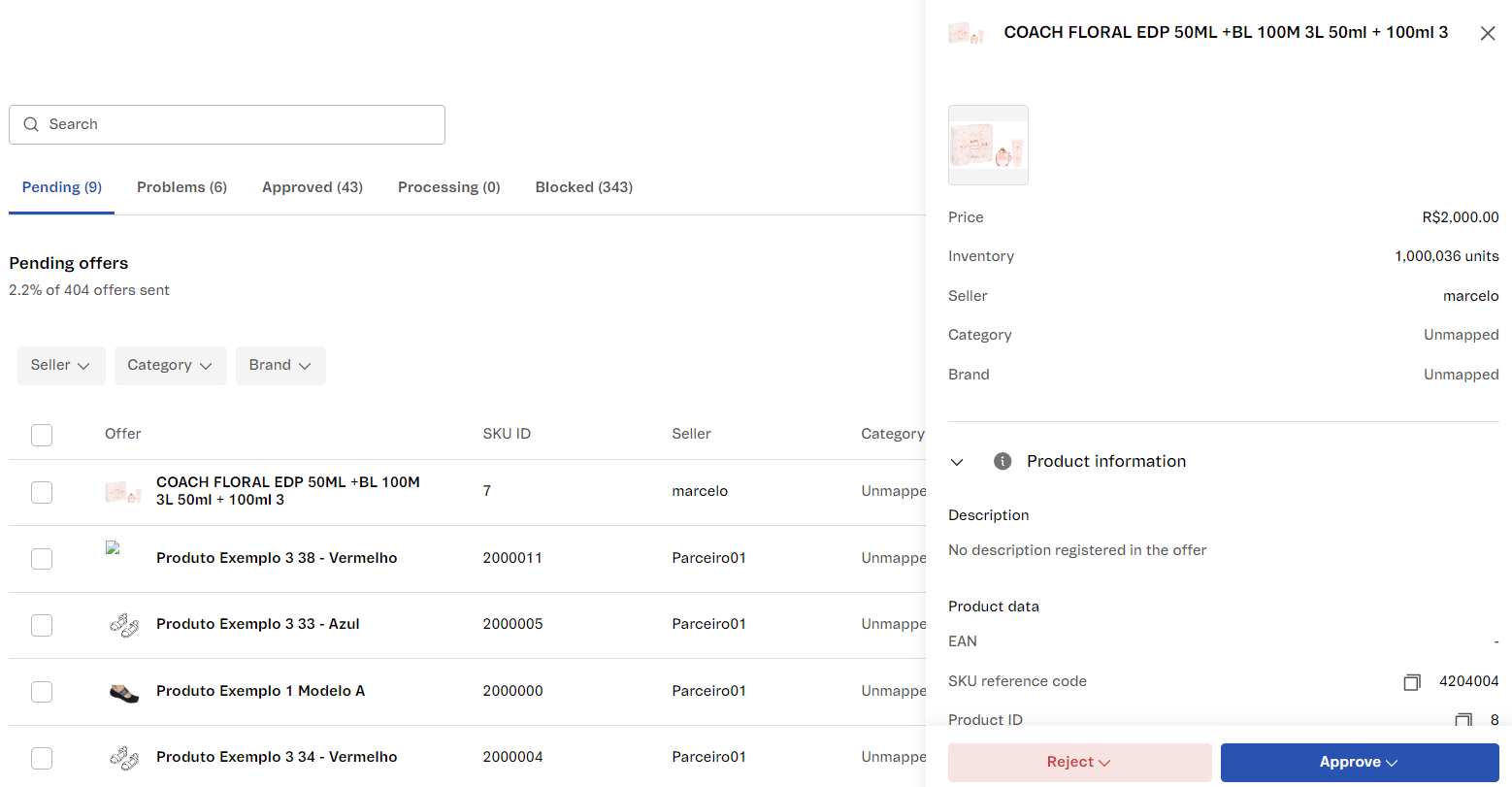
Task: Copy the Product ID value
Action: (x=1463, y=720)
